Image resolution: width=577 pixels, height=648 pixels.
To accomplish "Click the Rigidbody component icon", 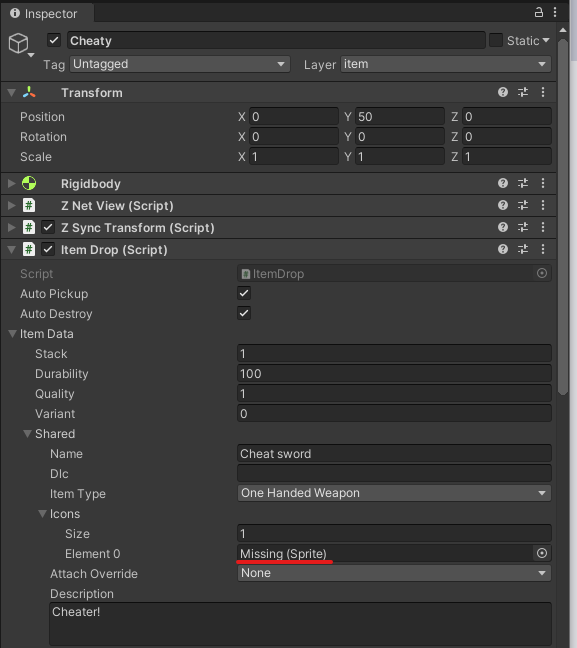I will point(29,183).
